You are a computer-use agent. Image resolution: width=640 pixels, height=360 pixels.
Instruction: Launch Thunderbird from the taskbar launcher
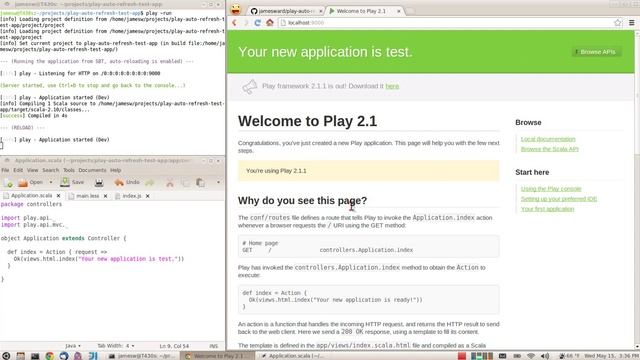click(64, 356)
